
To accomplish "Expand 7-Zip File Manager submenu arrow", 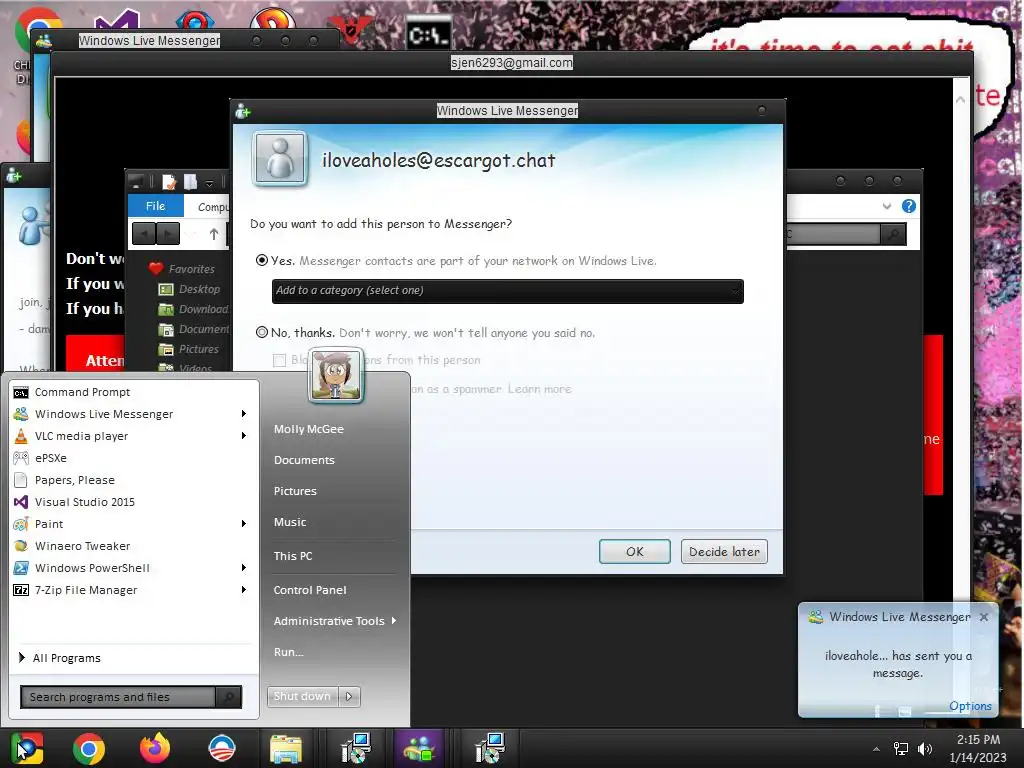I will pos(244,590).
